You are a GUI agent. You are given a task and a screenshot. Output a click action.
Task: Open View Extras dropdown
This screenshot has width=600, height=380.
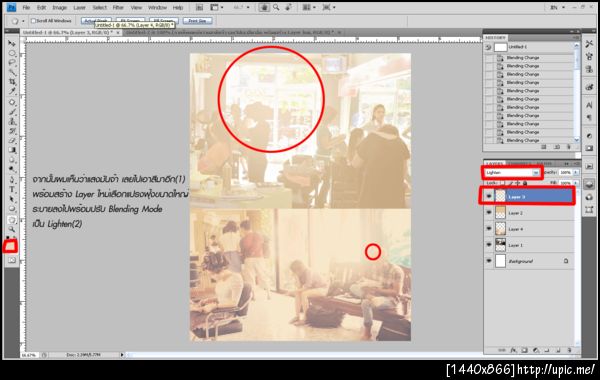(217, 7)
